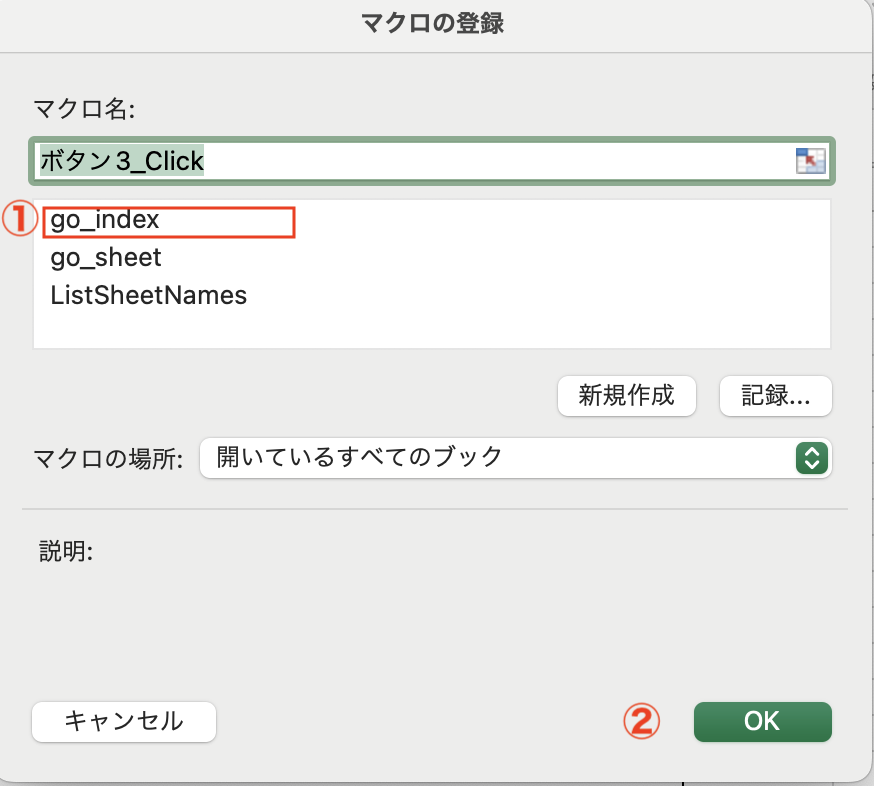Click the circled number 2 marker
This screenshot has height=786, width=874.
coord(641,721)
